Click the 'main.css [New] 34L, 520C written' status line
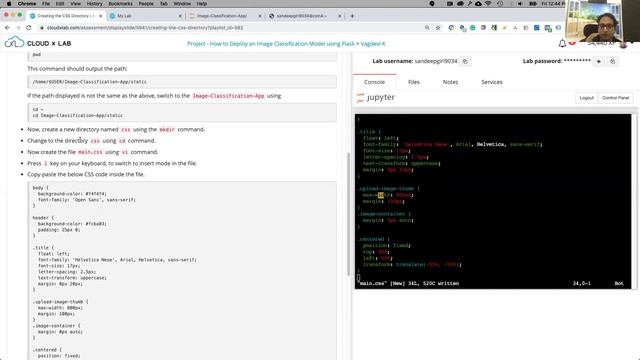Image resolution: width=640 pixels, height=360 pixels. [409, 283]
